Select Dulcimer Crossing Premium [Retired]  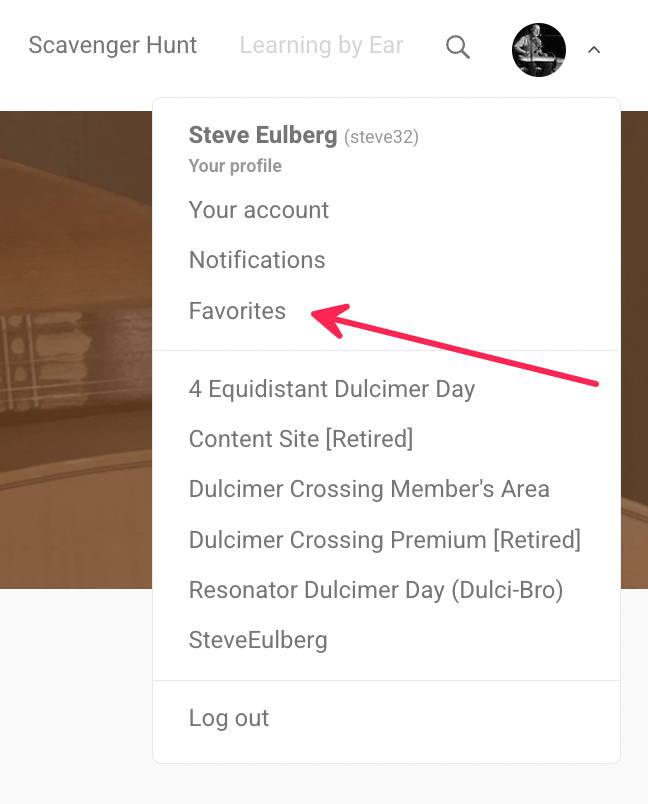tap(385, 540)
